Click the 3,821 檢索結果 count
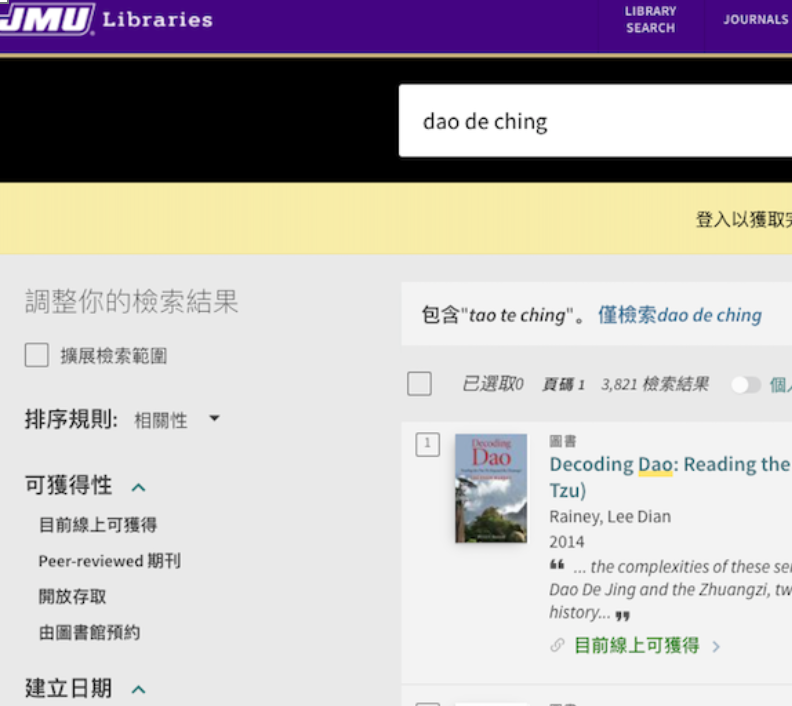This screenshot has height=706, width=792. (x=655, y=384)
